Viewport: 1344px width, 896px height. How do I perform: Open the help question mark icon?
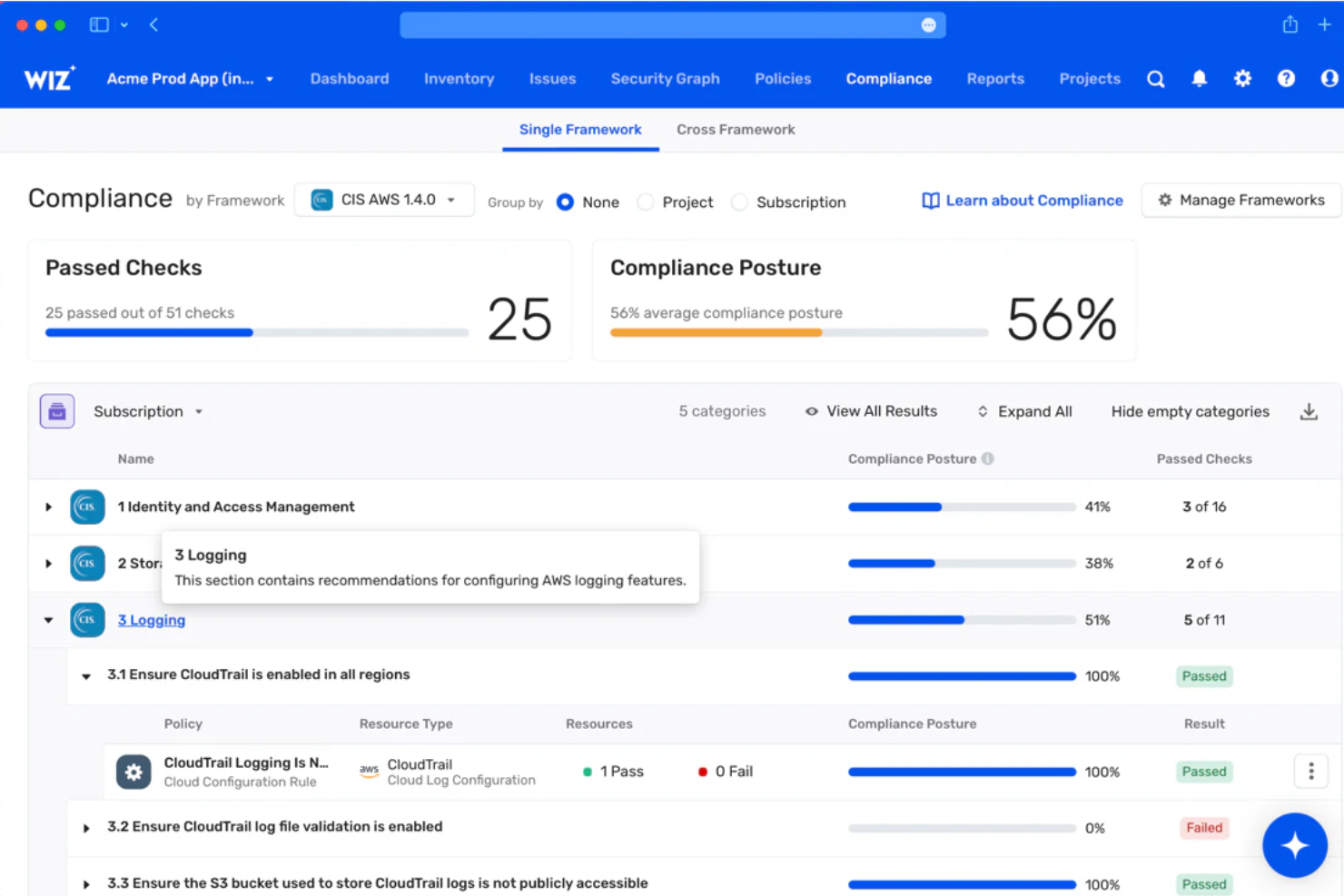click(1286, 79)
